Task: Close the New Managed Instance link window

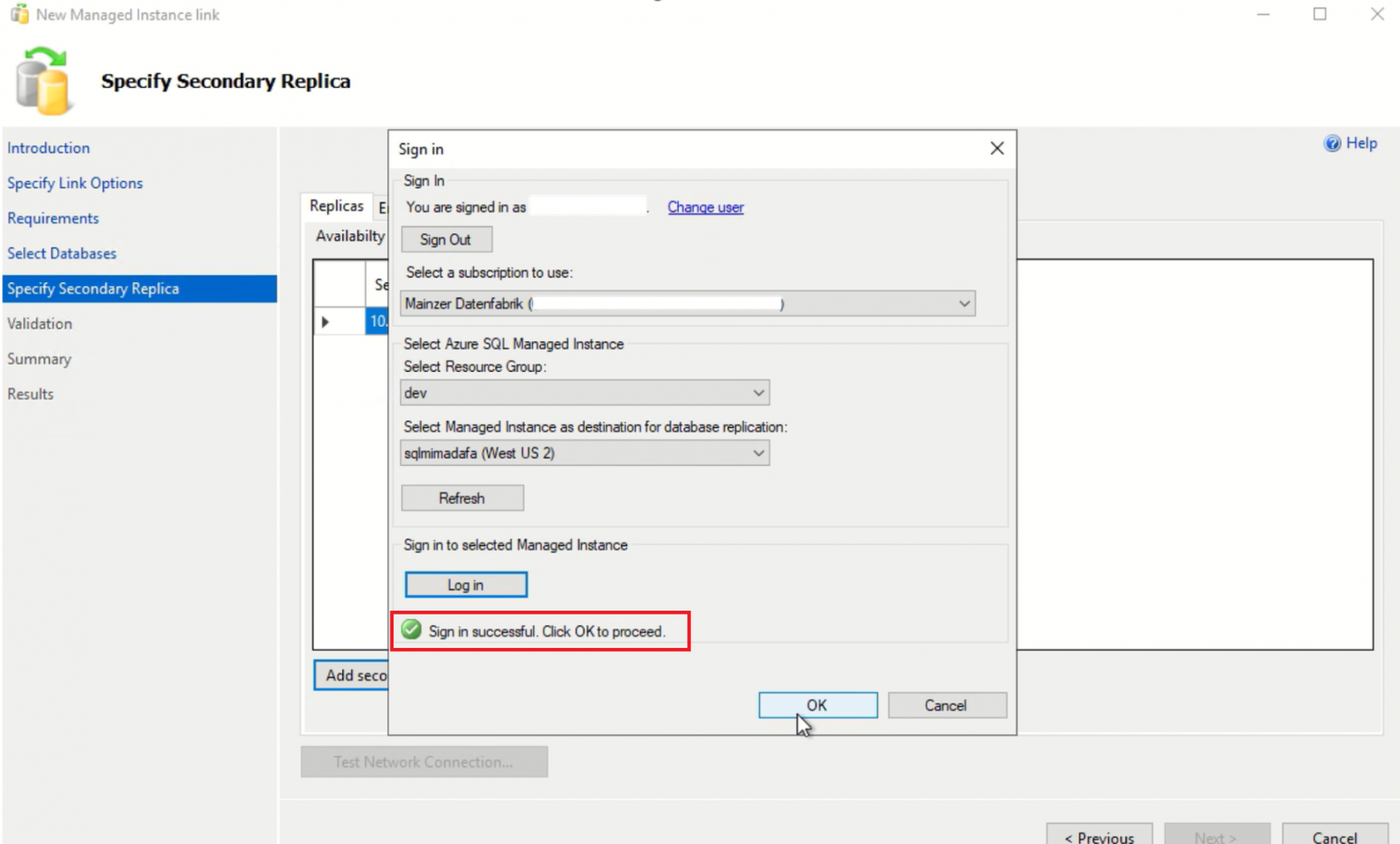Action: (x=1377, y=14)
